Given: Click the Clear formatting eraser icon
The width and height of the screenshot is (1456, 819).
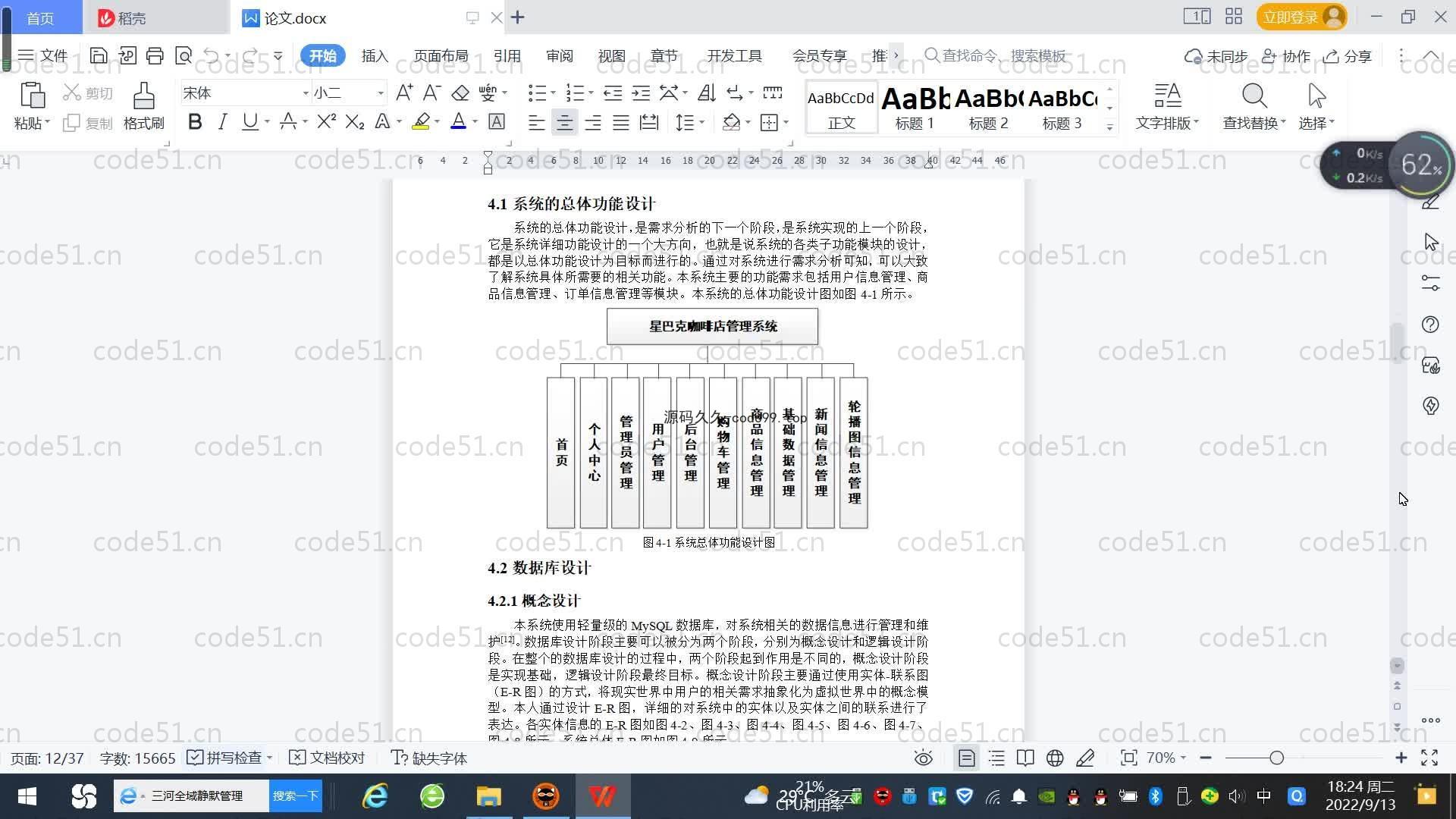Looking at the screenshot, I should (x=460, y=93).
